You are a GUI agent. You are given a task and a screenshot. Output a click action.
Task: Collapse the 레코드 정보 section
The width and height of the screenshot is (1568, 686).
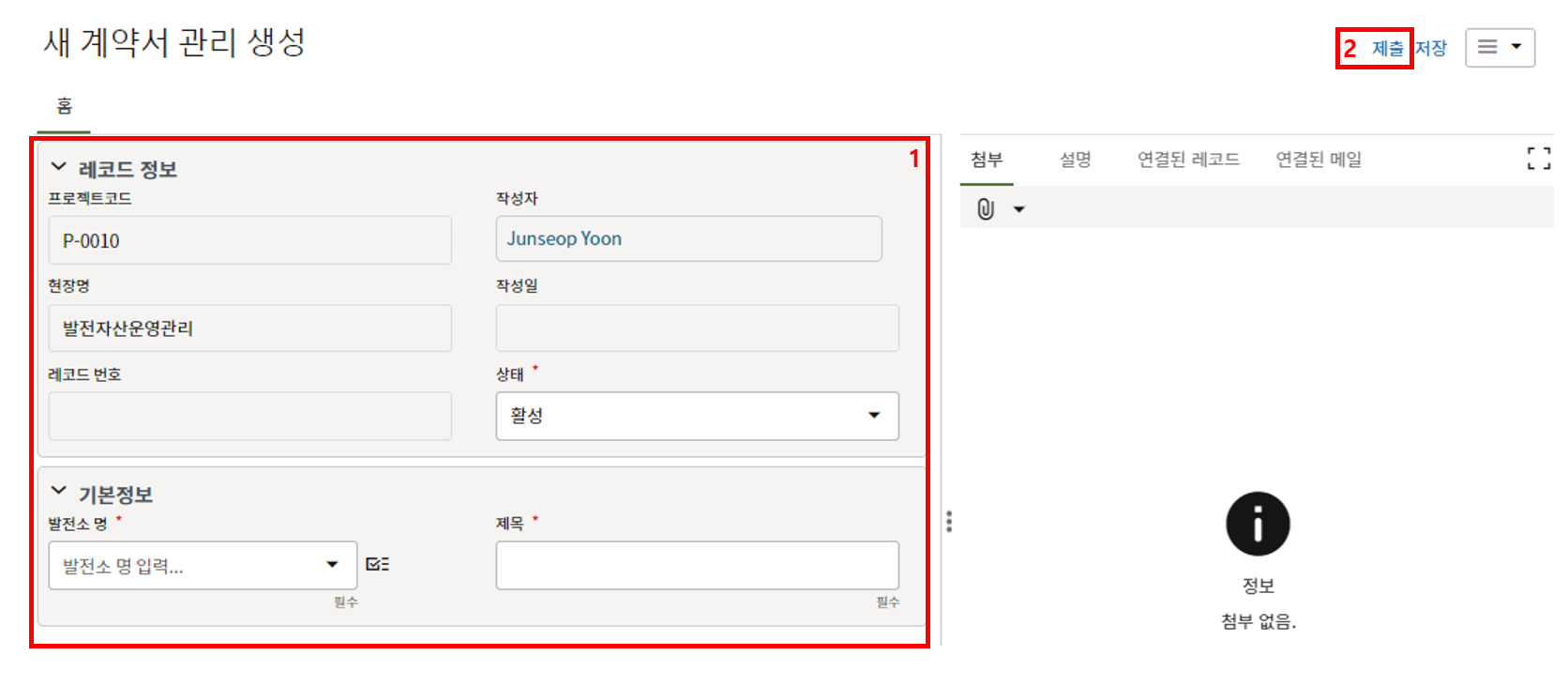point(59,167)
